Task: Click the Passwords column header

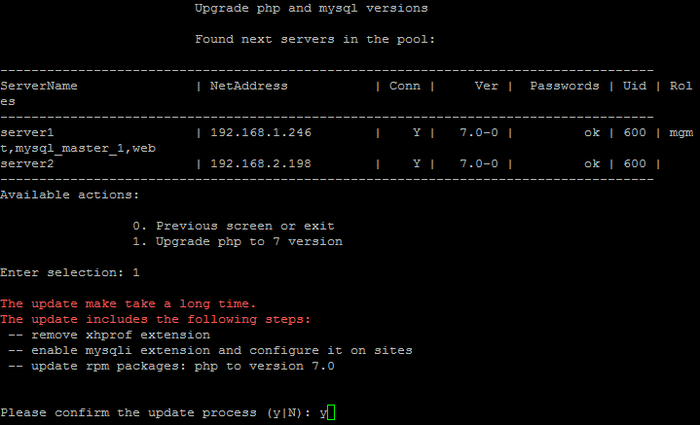Action: (564, 86)
